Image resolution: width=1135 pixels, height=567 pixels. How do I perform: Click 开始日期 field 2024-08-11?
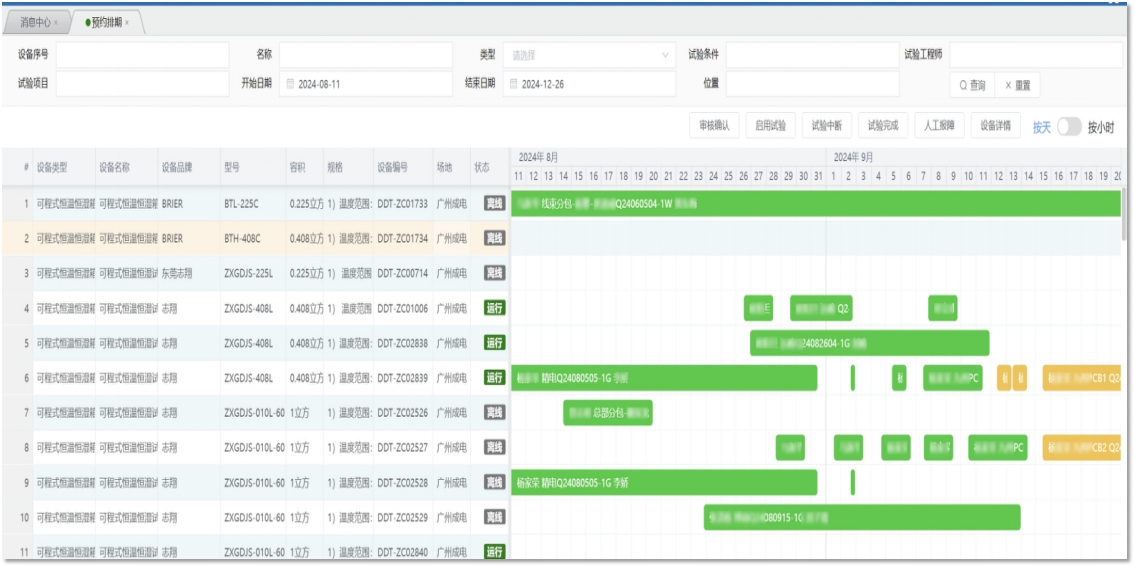(x=366, y=84)
